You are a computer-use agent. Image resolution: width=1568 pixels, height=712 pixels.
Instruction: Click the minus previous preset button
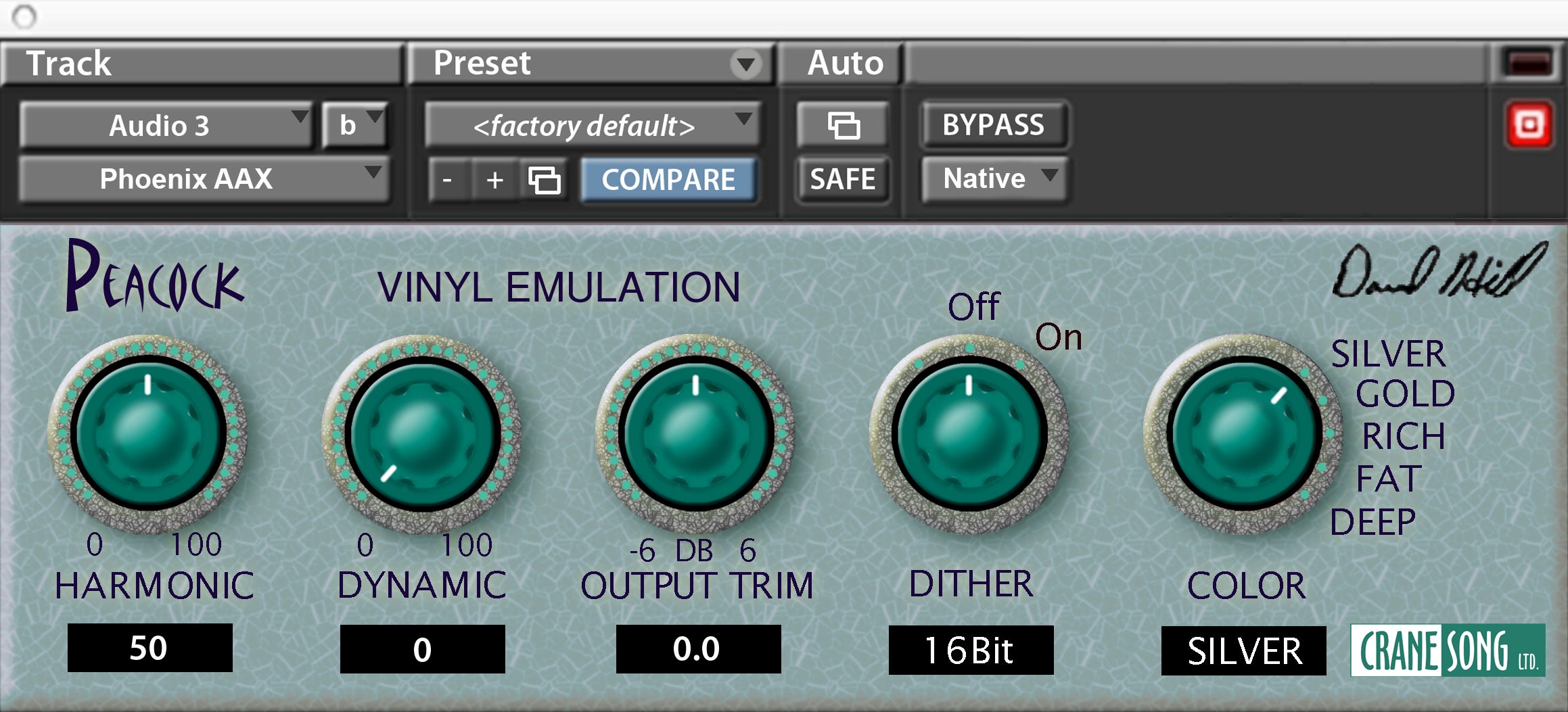447,181
